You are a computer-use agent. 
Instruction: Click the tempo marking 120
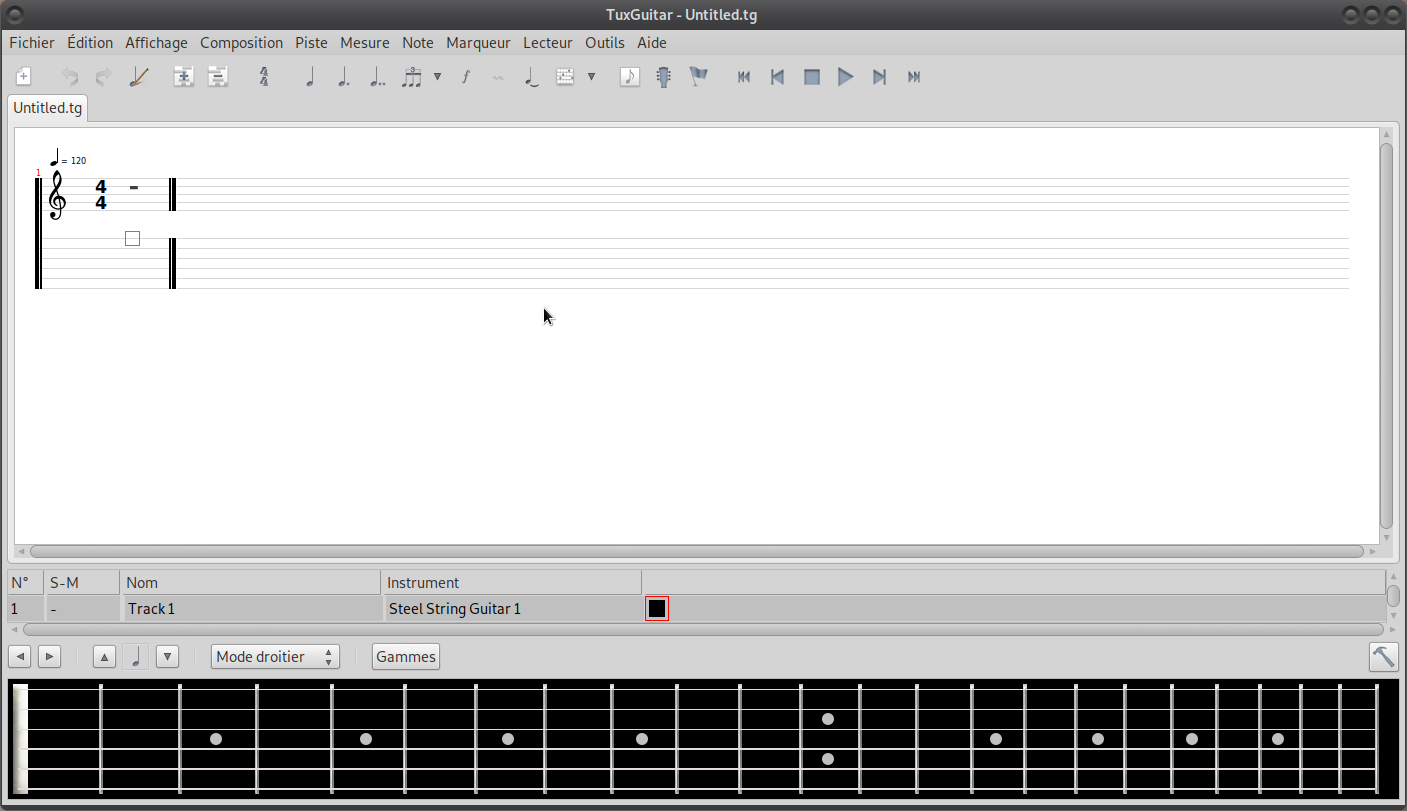68,158
